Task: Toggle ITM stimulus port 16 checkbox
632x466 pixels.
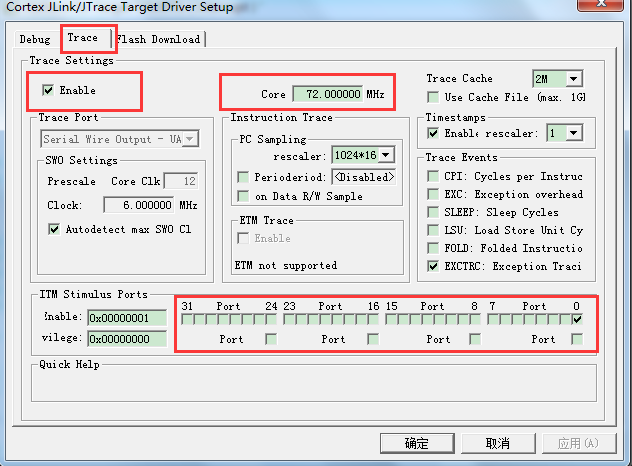Action: click(373, 320)
